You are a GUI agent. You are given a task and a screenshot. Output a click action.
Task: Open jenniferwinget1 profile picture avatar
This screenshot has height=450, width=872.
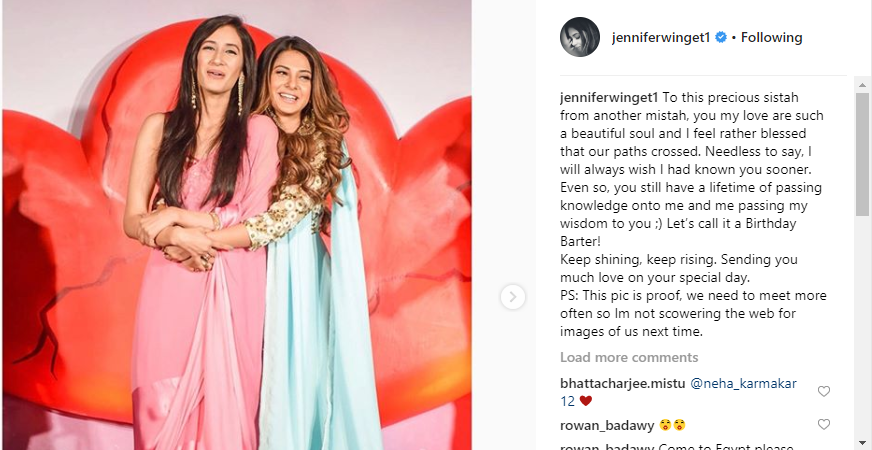point(579,37)
